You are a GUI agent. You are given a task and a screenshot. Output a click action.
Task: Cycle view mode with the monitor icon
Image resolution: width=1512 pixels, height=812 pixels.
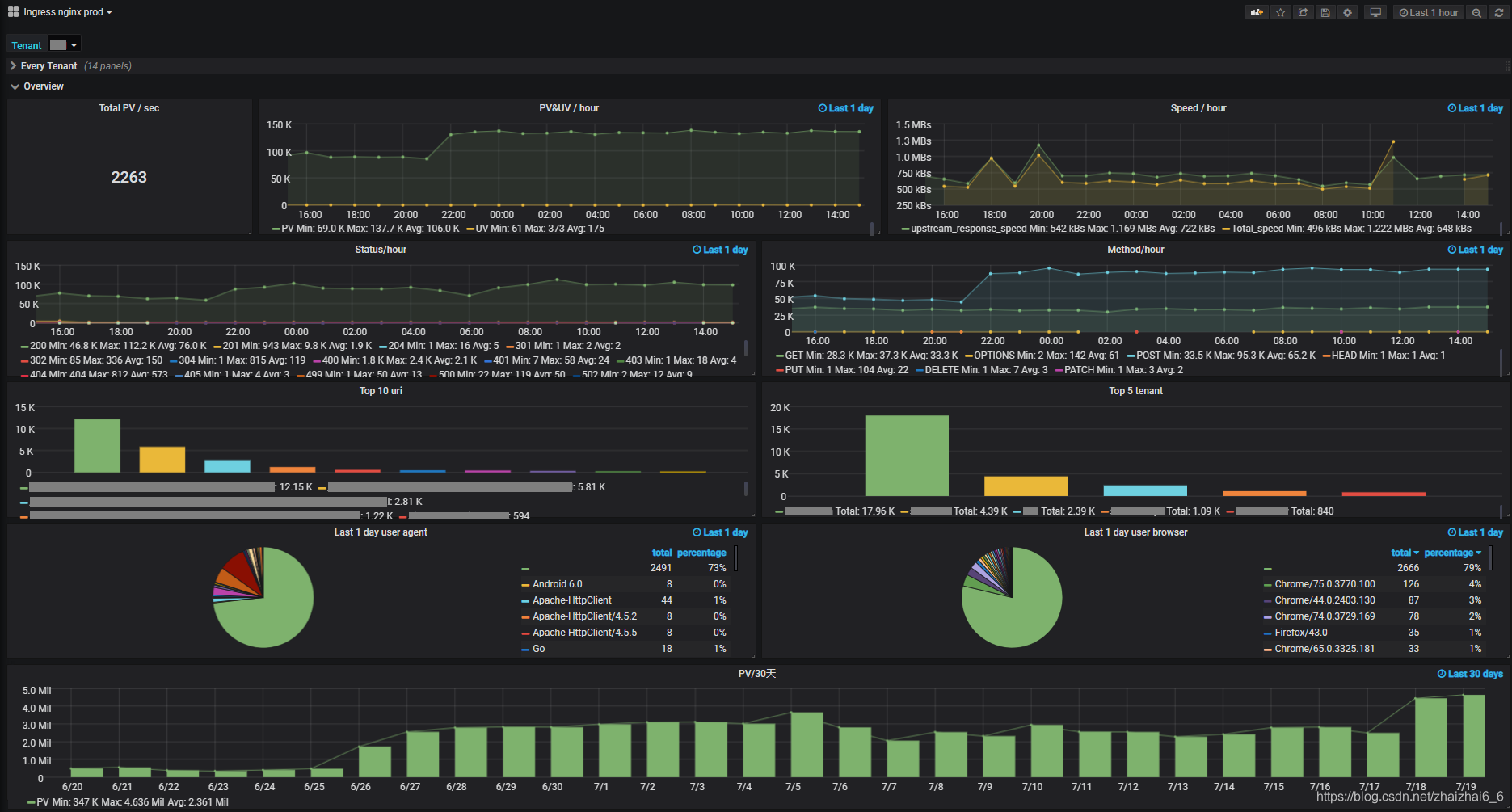coord(1375,12)
